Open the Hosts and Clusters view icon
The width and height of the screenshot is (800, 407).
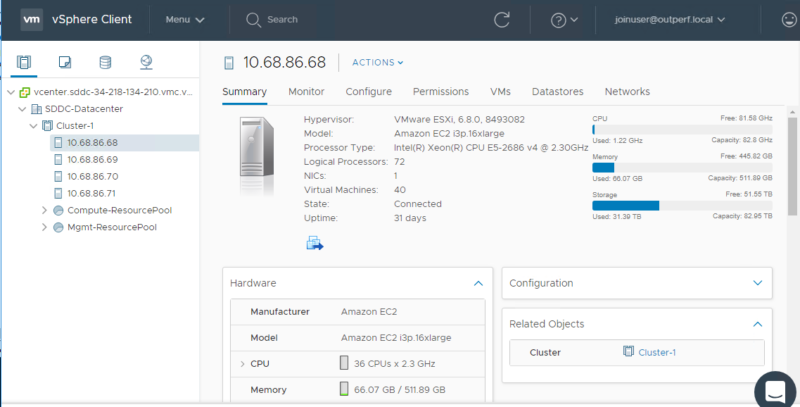pos(23,62)
